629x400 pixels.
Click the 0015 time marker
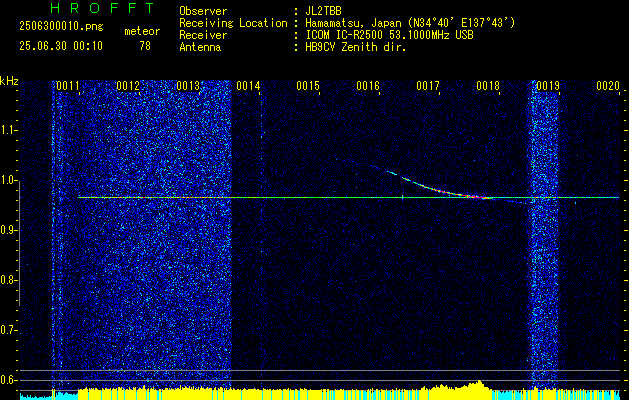click(x=308, y=86)
